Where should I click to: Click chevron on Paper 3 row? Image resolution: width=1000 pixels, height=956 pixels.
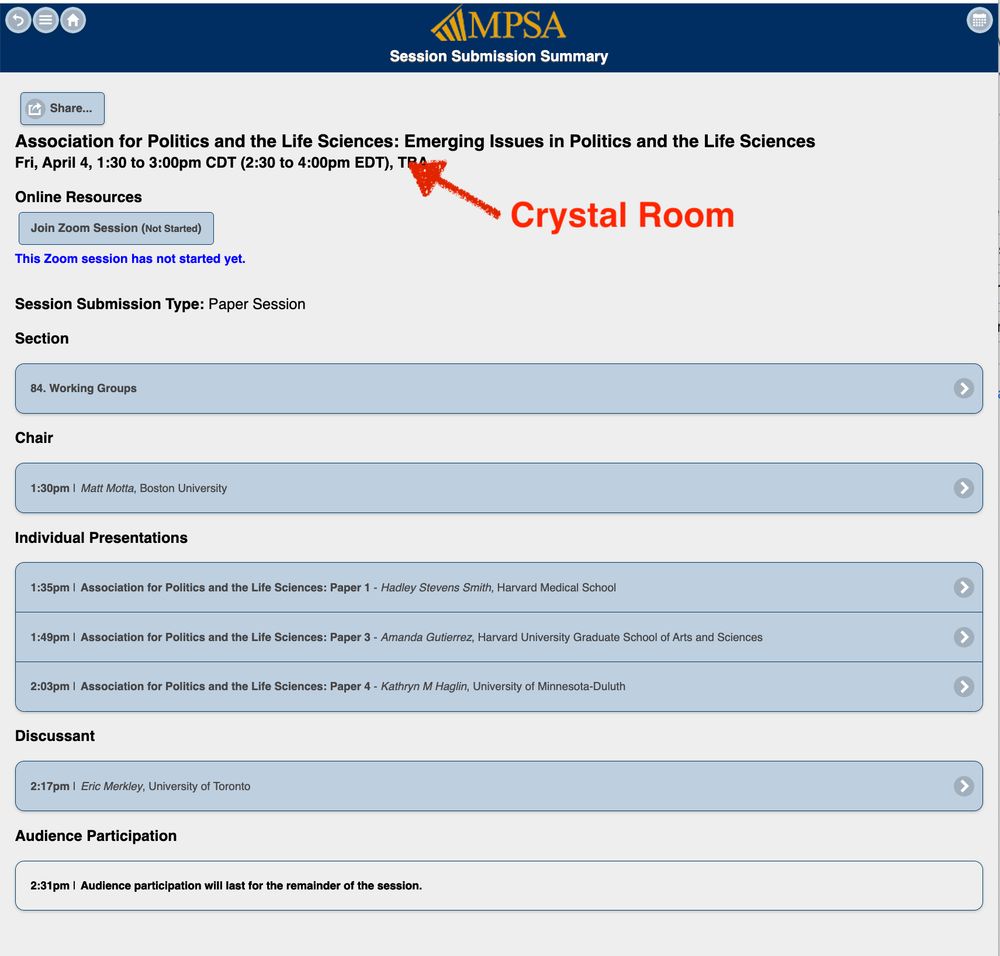pos(963,637)
